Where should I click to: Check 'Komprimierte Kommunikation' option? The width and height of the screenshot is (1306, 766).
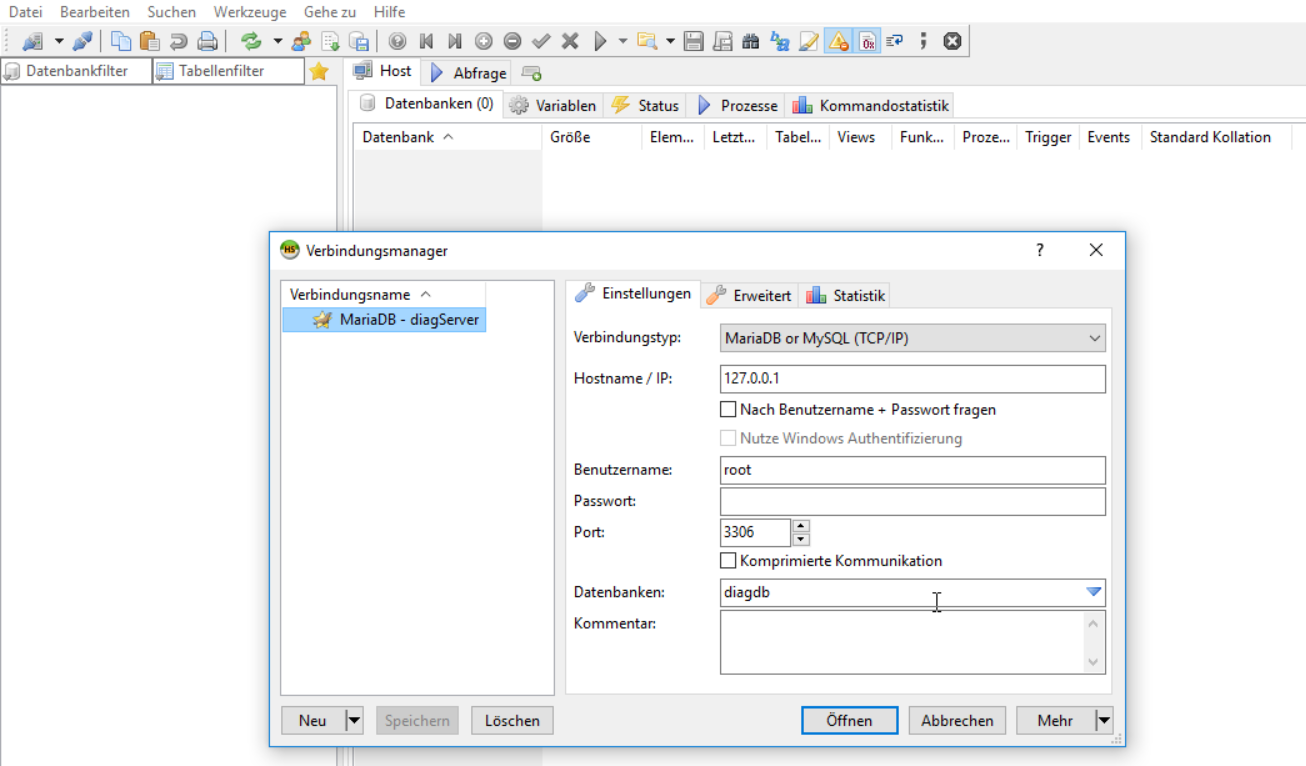pyautogui.click(x=728, y=561)
